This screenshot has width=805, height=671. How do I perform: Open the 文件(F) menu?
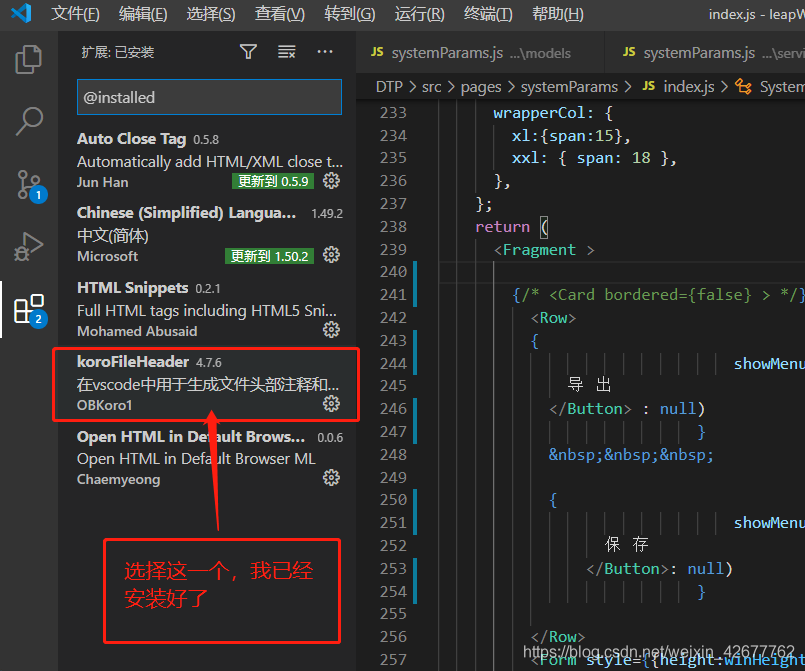tap(75, 14)
